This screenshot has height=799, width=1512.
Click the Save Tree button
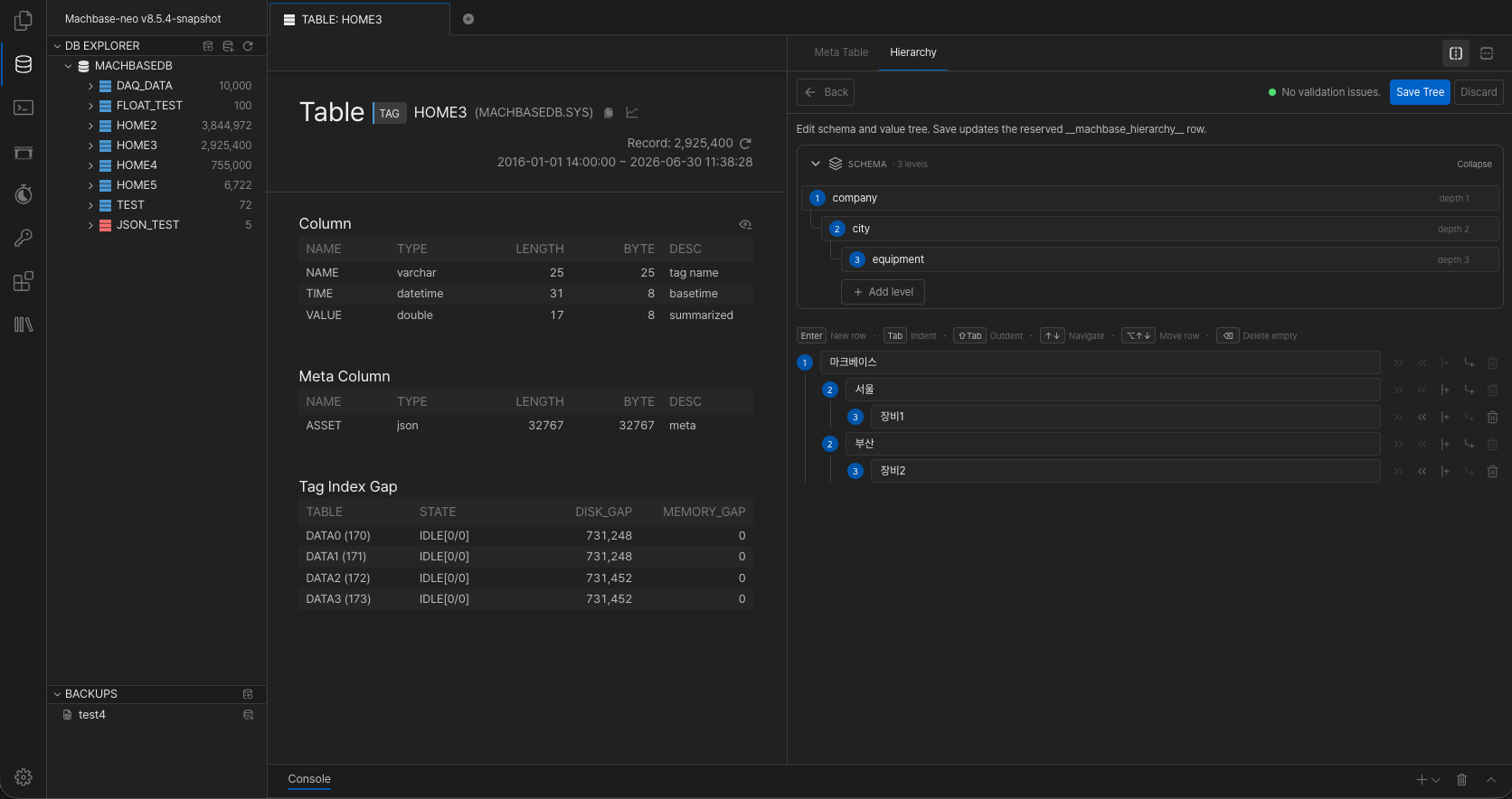pos(1420,92)
